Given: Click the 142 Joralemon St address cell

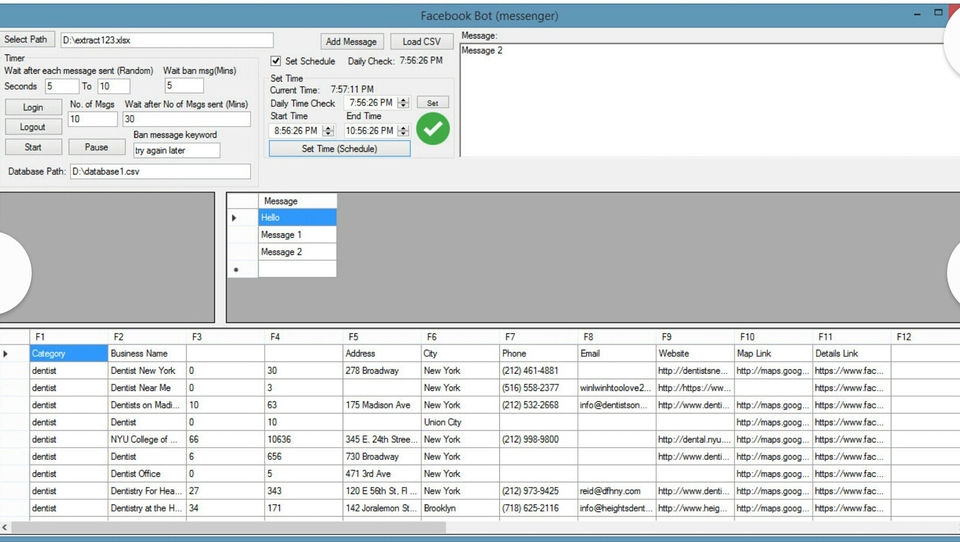Looking at the screenshot, I should (382, 508).
